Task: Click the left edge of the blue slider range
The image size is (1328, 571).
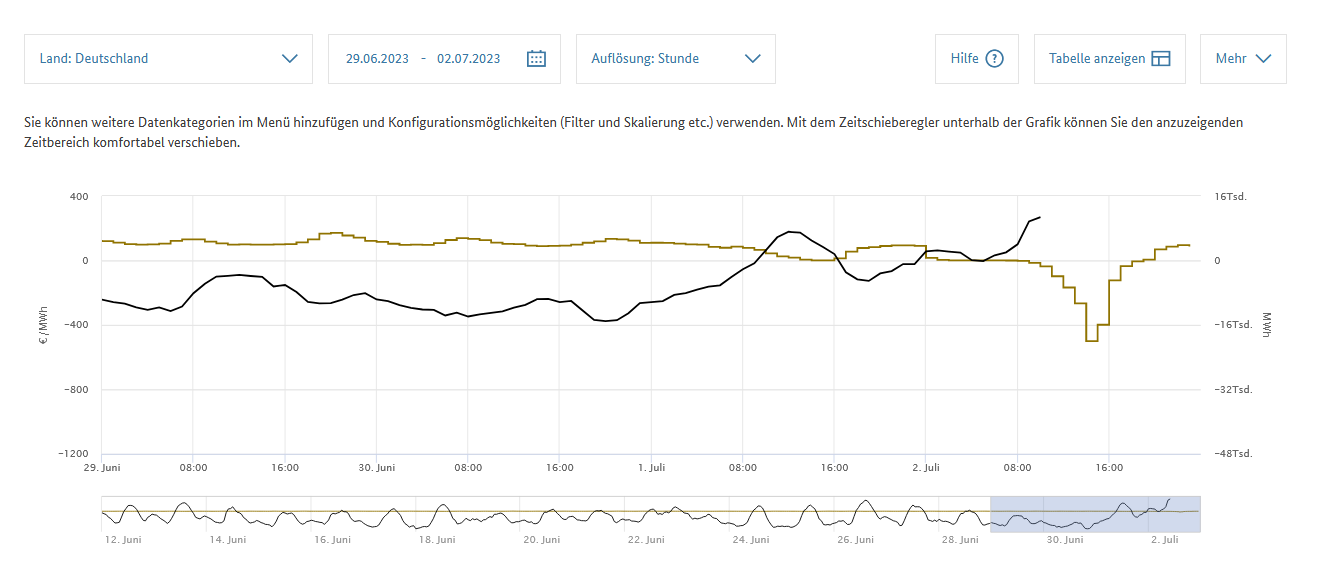Action: pos(990,514)
